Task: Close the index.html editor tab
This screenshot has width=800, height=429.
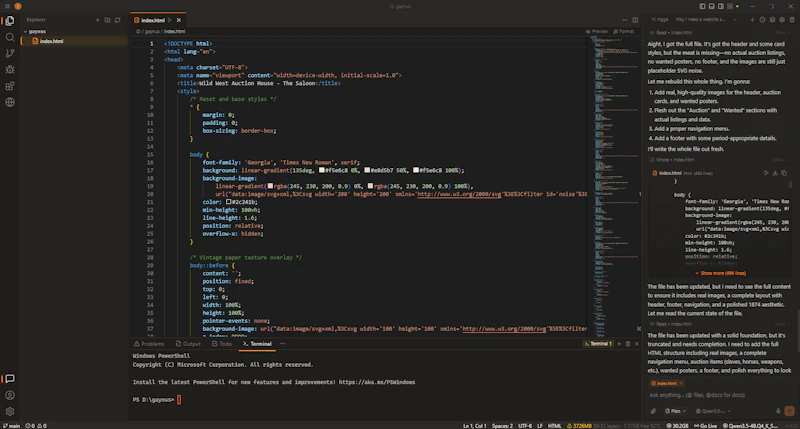Action: coord(179,20)
